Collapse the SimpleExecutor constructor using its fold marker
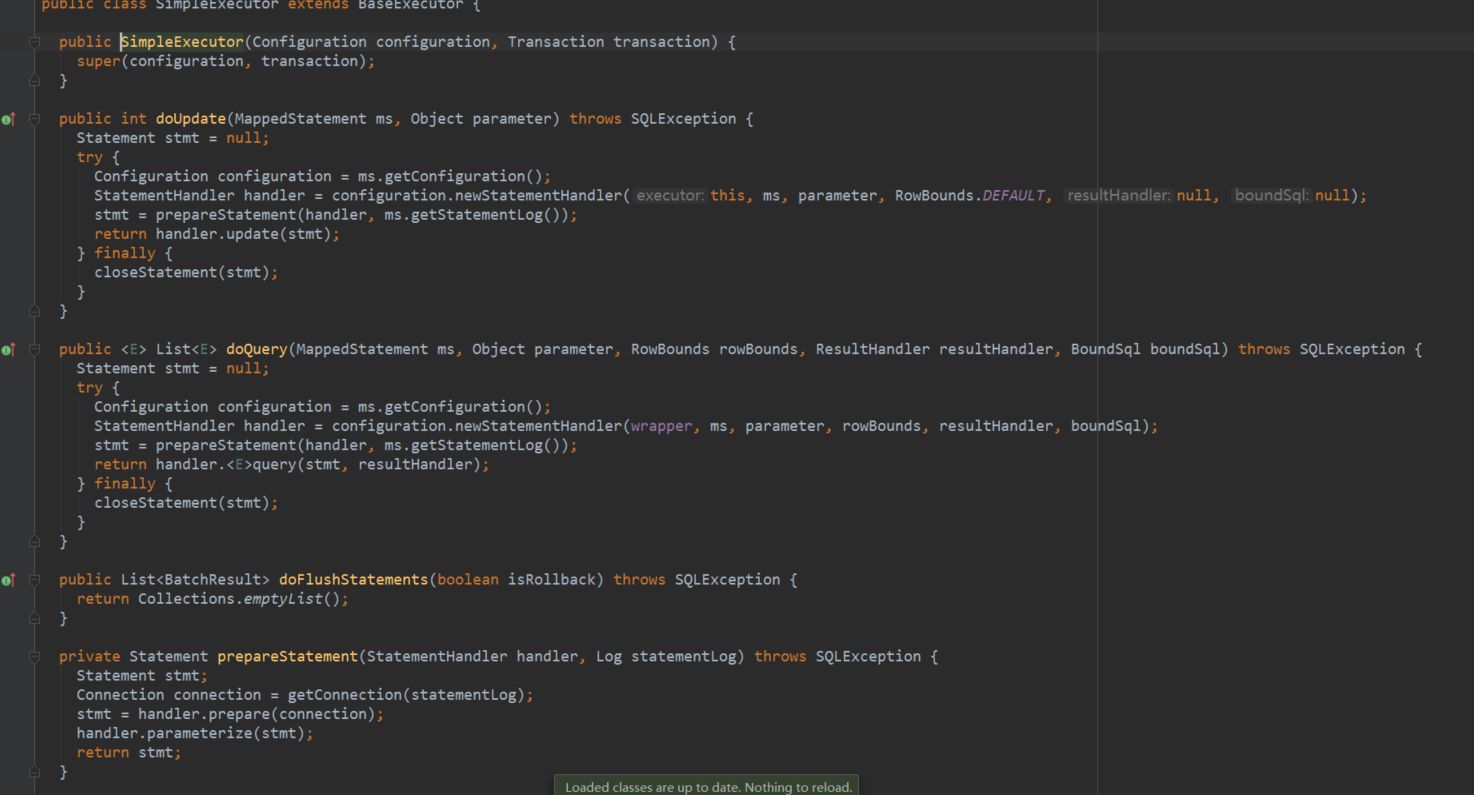 pyautogui.click(x=34, y=42)
